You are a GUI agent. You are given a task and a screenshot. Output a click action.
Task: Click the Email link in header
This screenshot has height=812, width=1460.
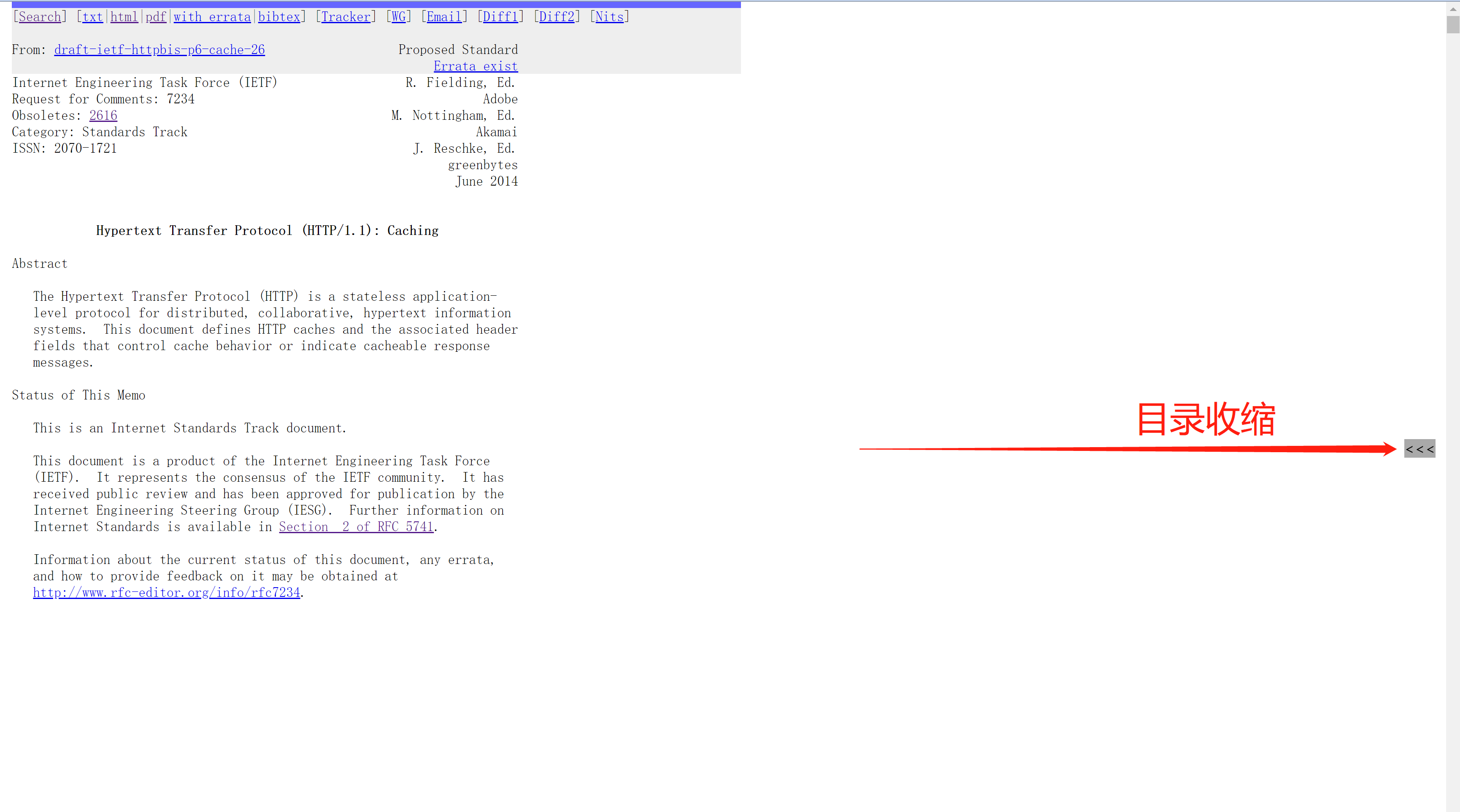pos(444,17)
